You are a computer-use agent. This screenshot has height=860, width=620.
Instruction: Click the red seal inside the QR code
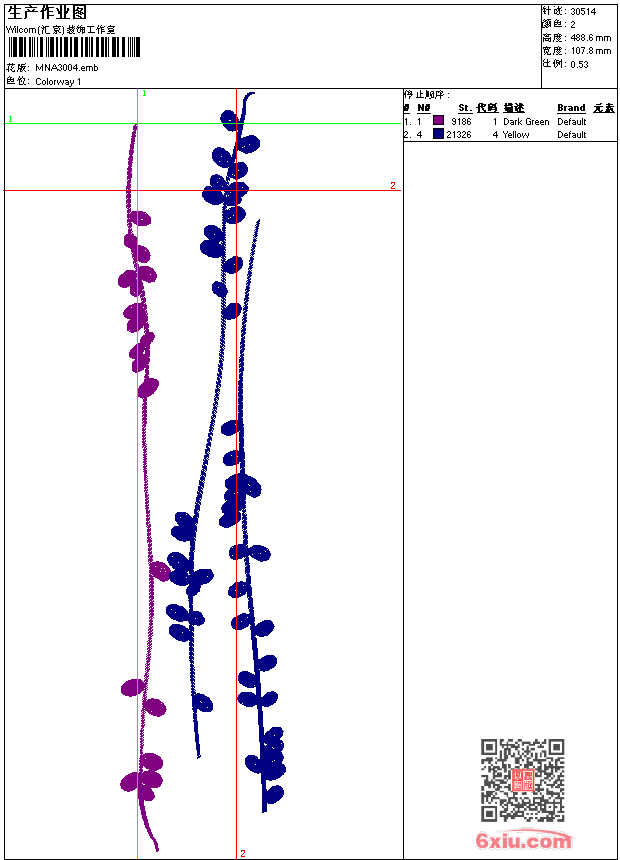pyautogui.click(x=522, y=780)
